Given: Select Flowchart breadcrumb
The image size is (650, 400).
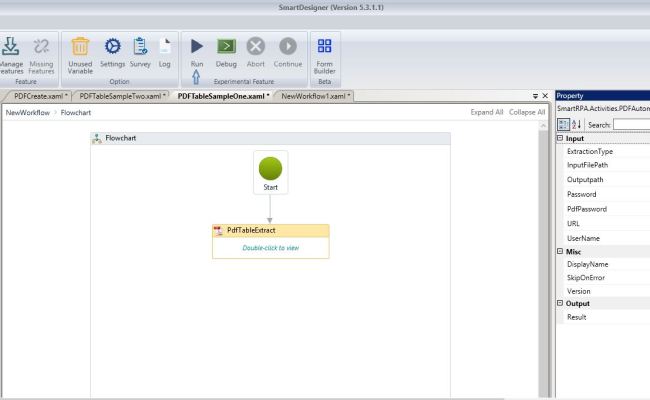Looking at the screenshot, I should [x=75, y=113].
